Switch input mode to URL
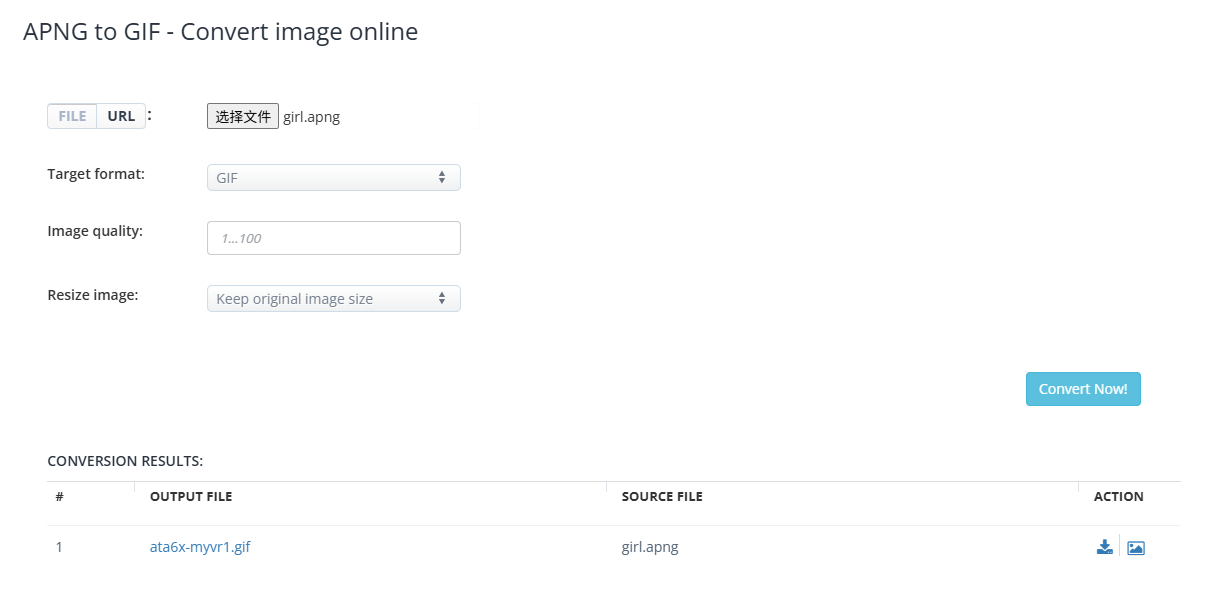The image size is (1212, 591). coord(121,116)
